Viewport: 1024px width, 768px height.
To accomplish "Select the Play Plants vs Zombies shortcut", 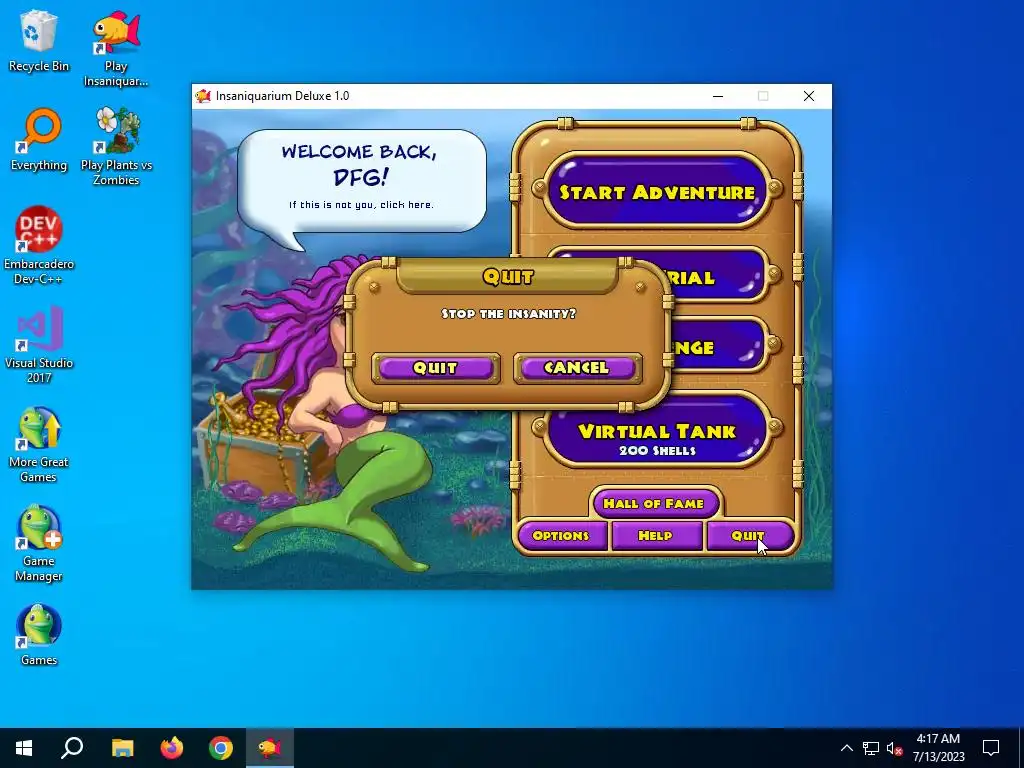I will point(116,146).
